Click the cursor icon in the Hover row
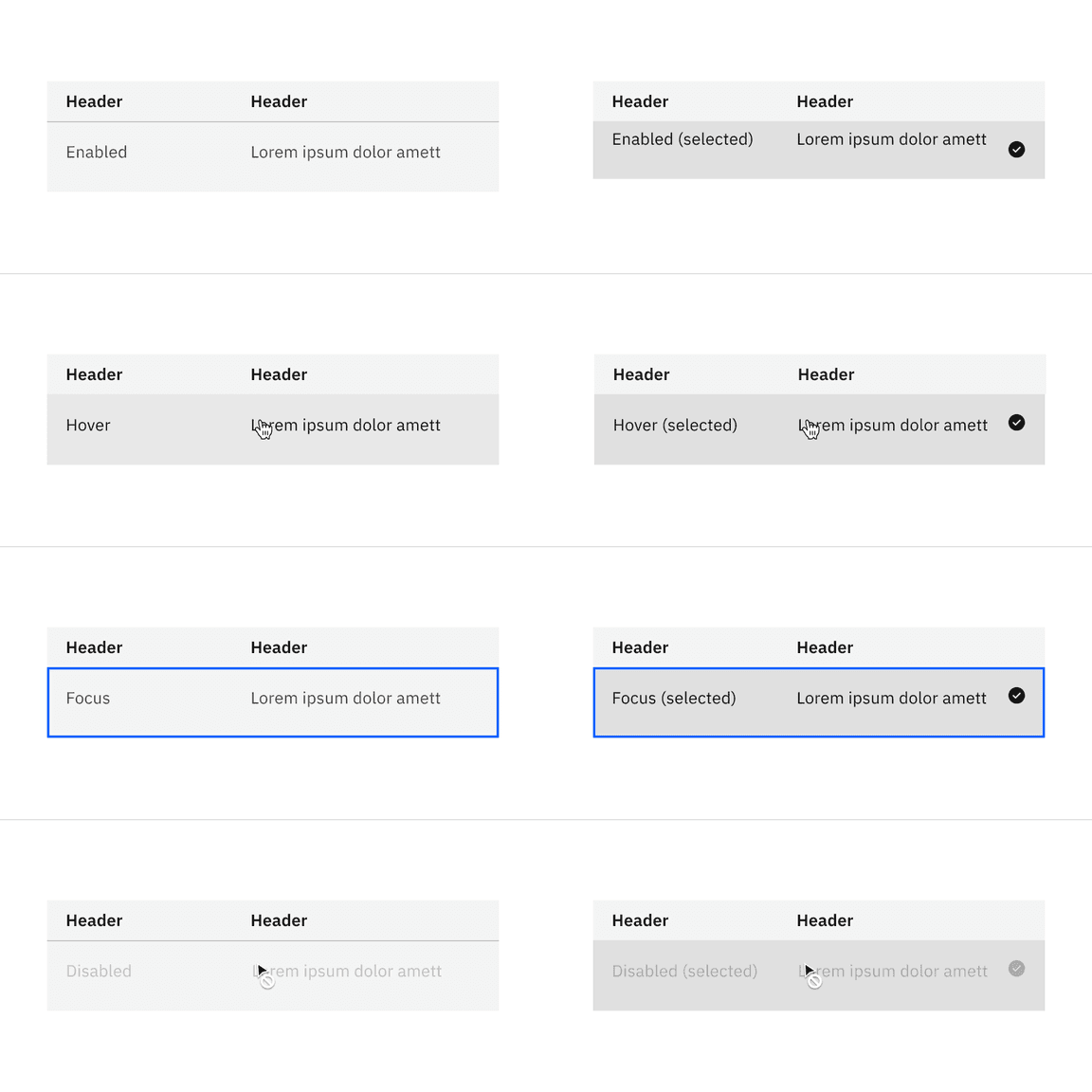Screen dimensions: 1092x1092 (264, 428)
